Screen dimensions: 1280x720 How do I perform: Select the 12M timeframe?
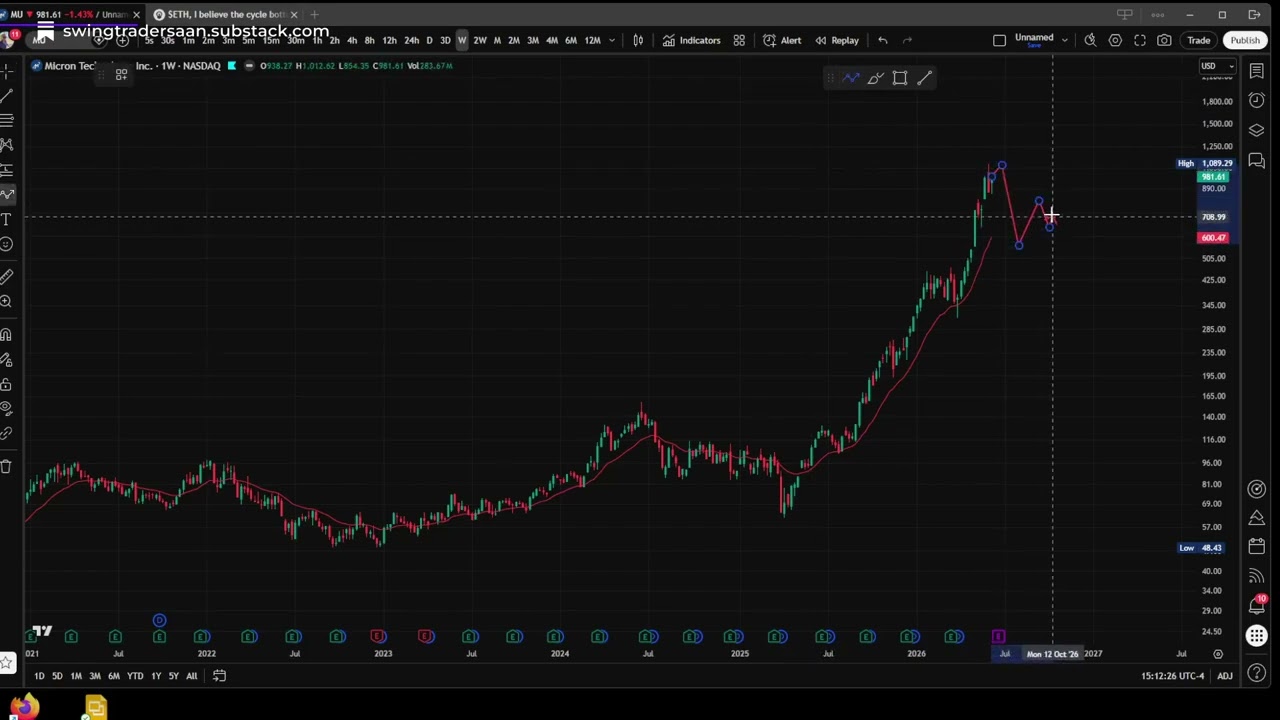click(x=592, y=40)
